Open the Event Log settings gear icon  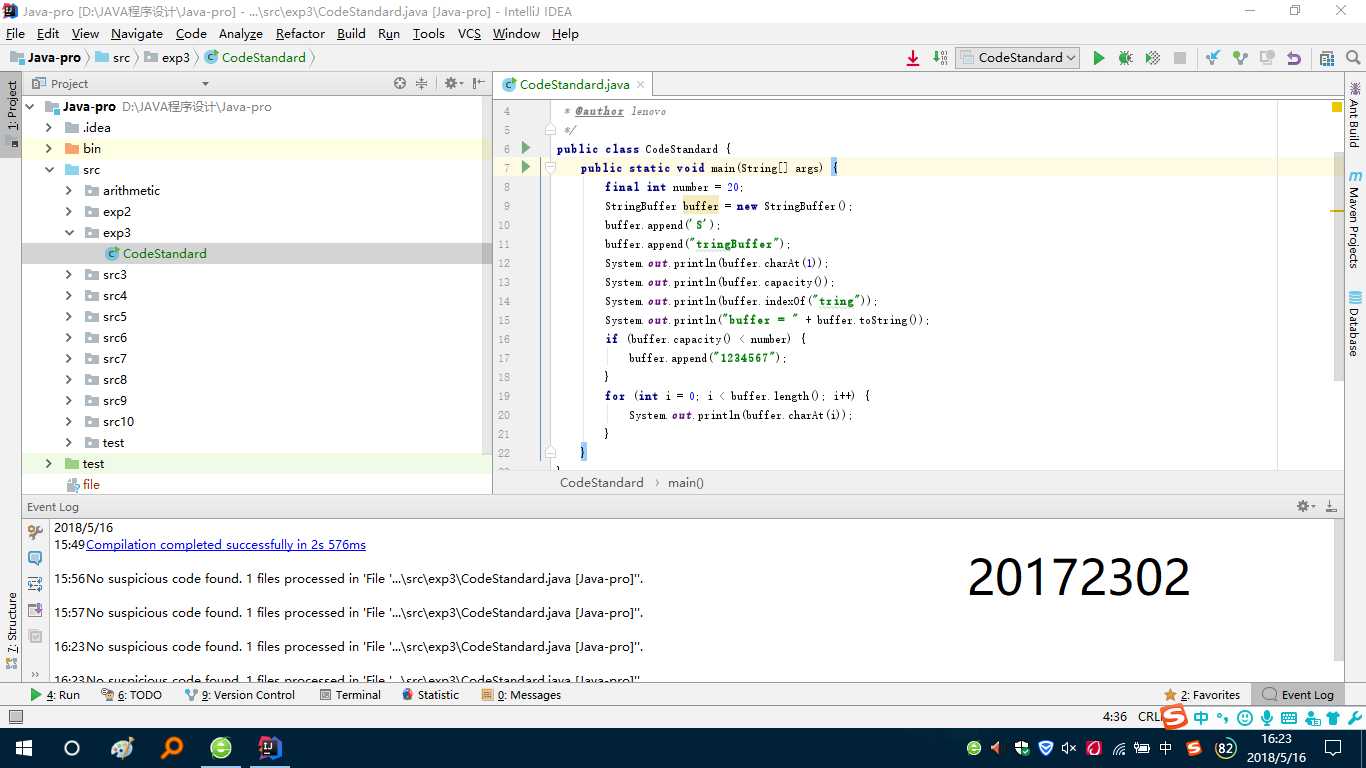[x=1305, y=507]
